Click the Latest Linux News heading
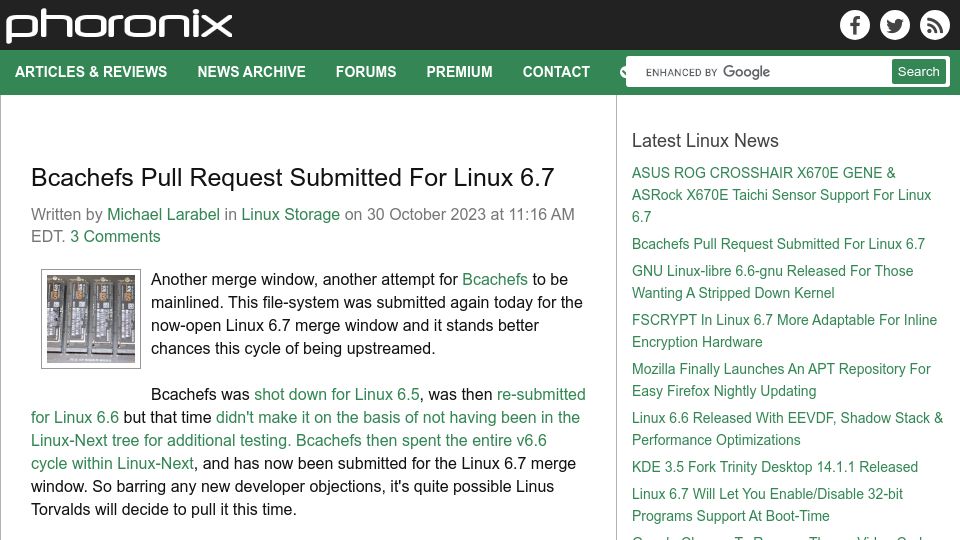Screen dimensions: 960x540 [705, 141]
